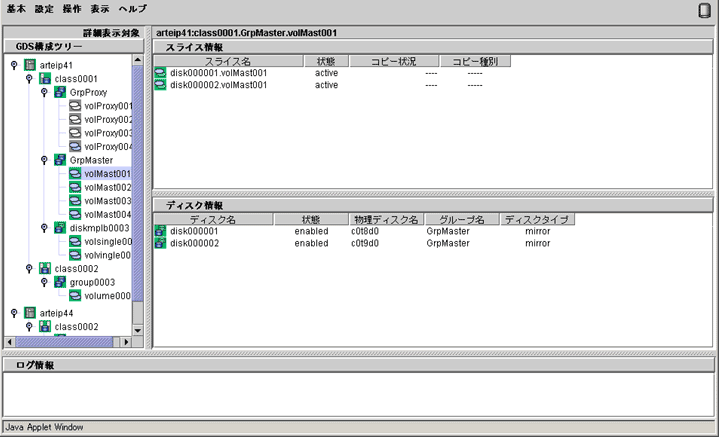Click the volProxy004 volume icon
The image size is (719, 437).
pyautogui.click(x=75, y=146)
